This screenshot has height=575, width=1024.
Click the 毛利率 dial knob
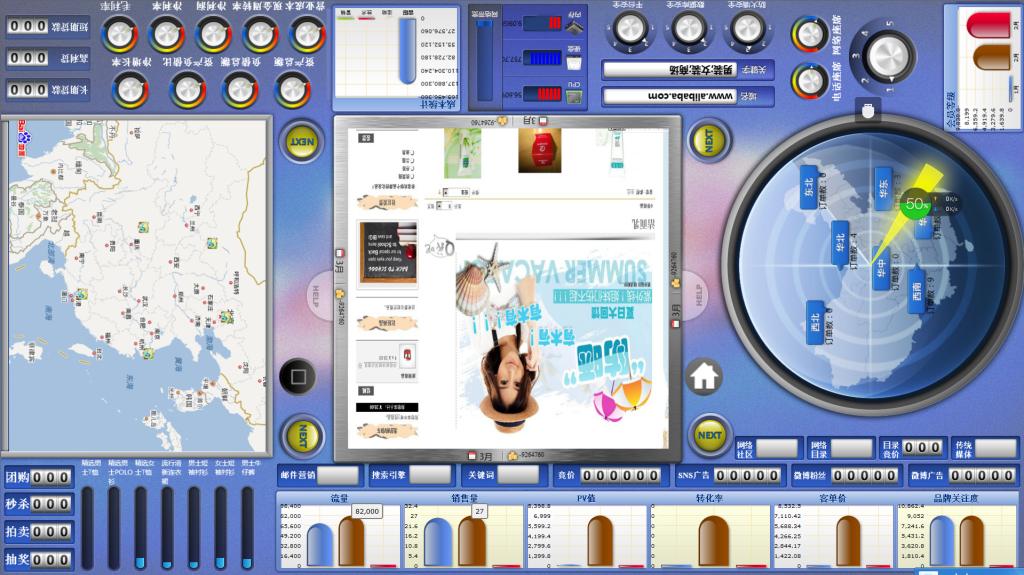120,35
